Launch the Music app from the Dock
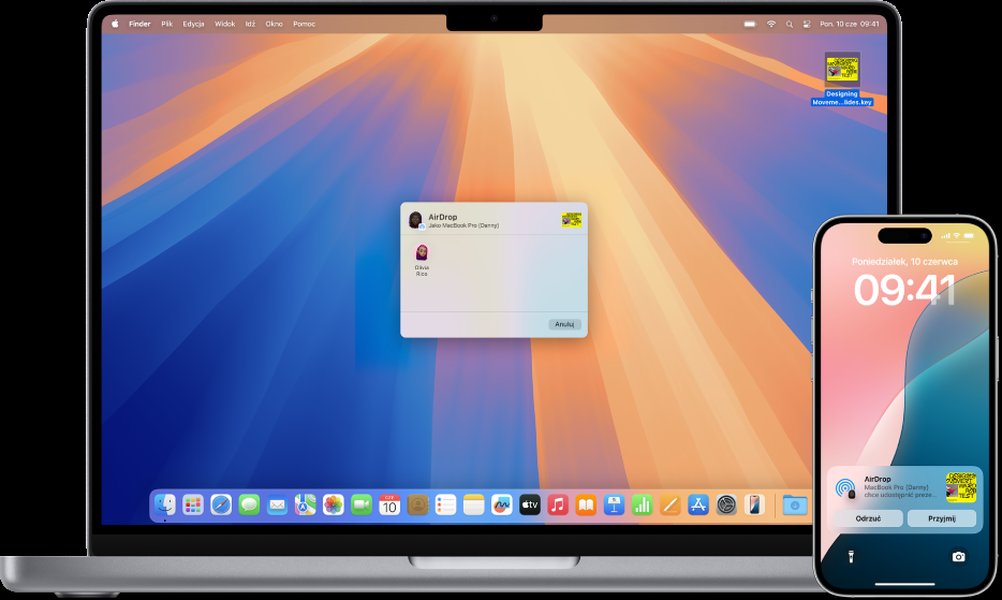1002x600 pixels. pos(558,505)
